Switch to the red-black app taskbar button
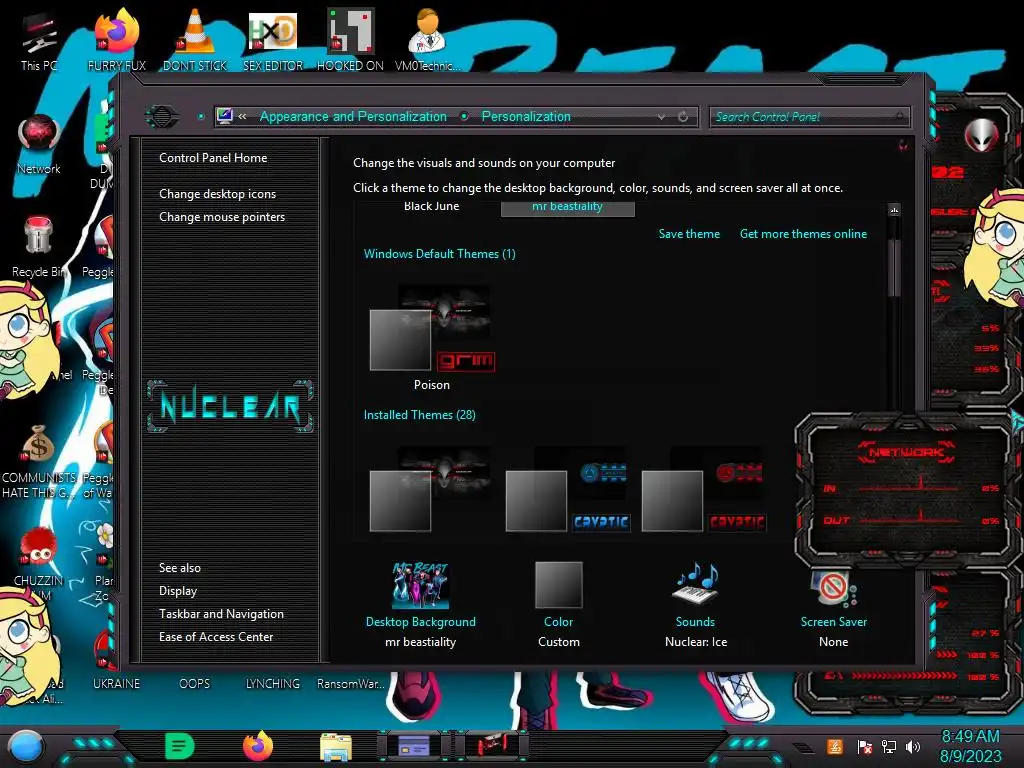This screenshot has width=1024, height=768. click(x=491, y=746)
